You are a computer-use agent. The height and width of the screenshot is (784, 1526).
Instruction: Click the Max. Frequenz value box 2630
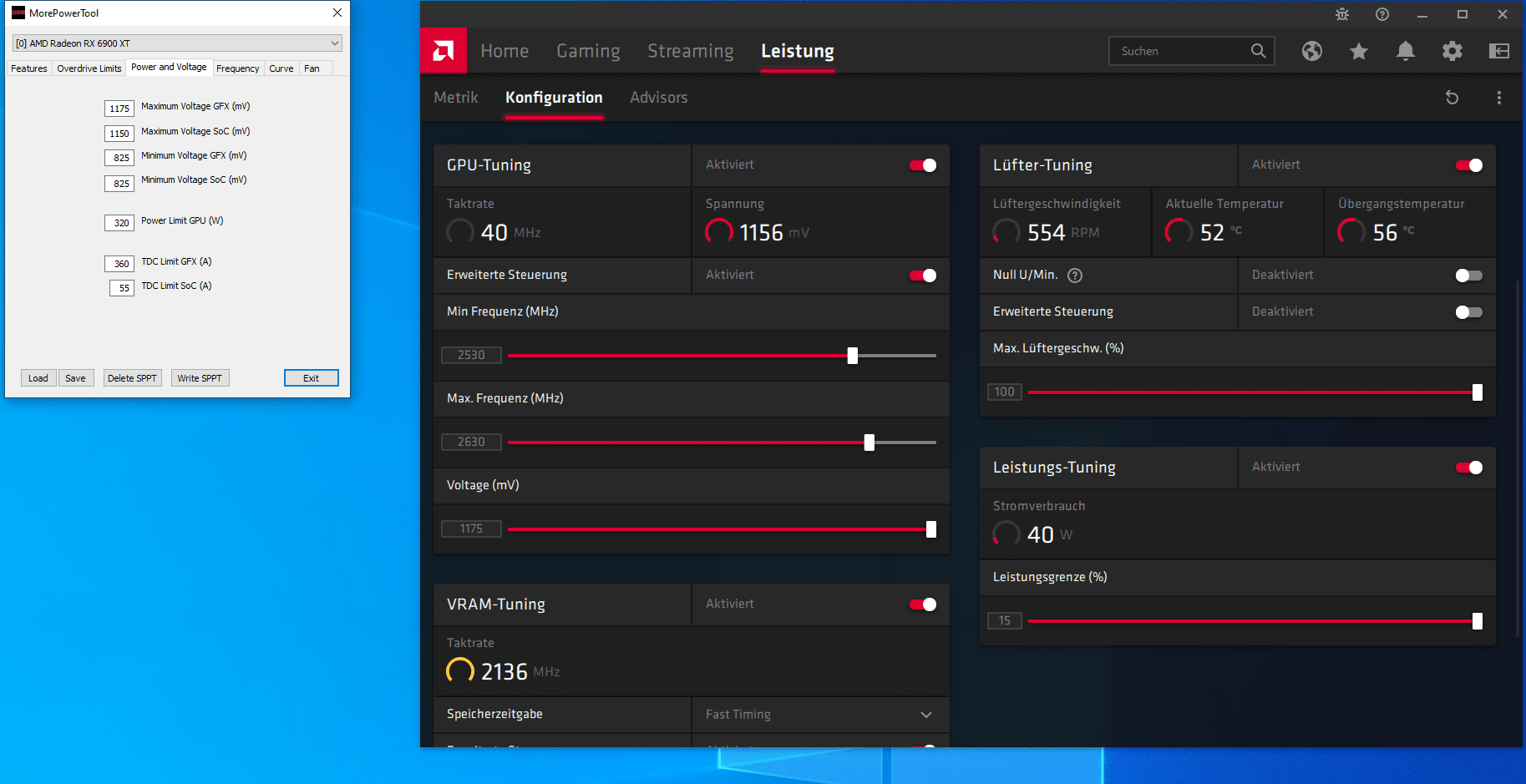(471, 443)
